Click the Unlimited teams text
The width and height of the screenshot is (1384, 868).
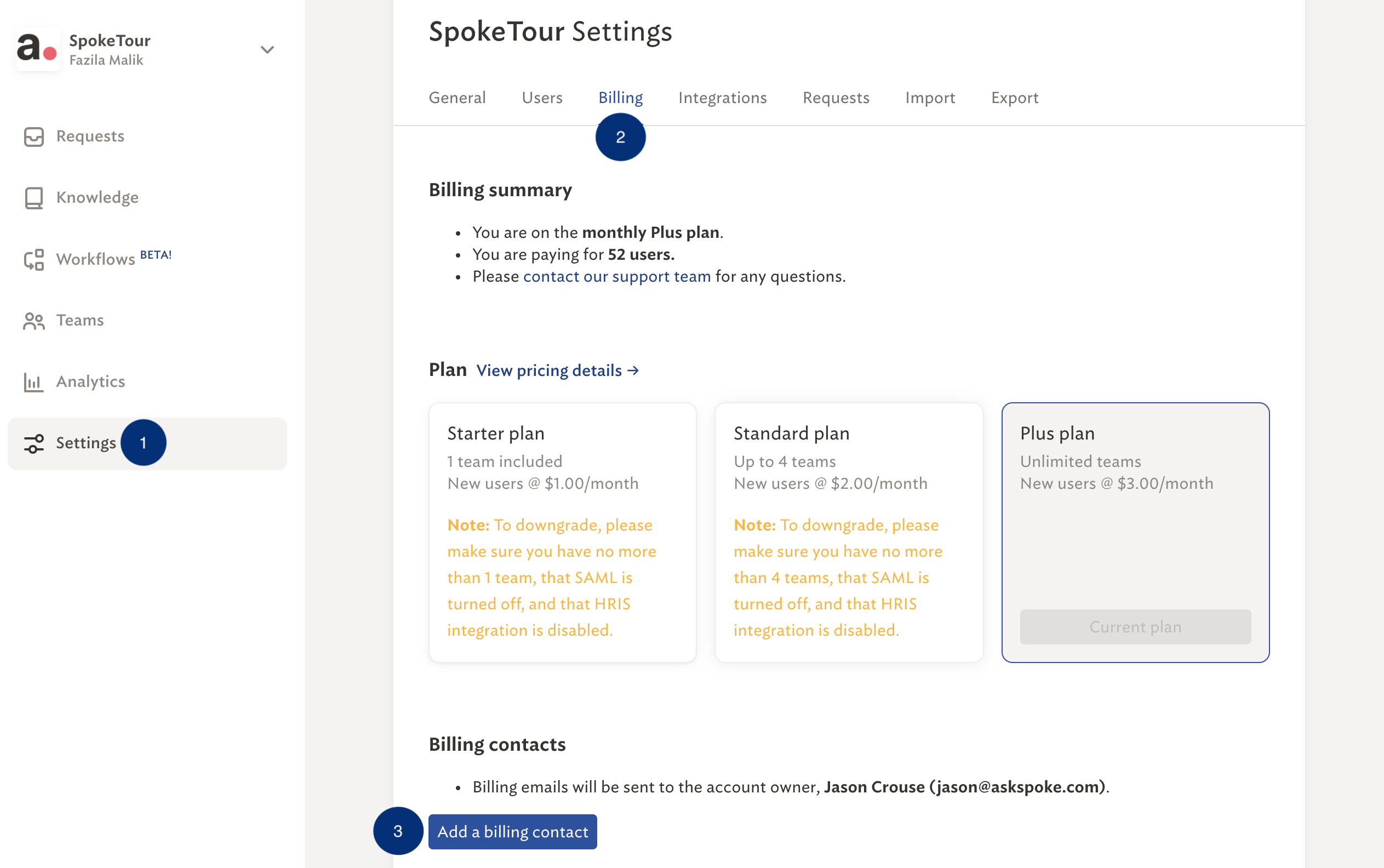point(1080,461)
